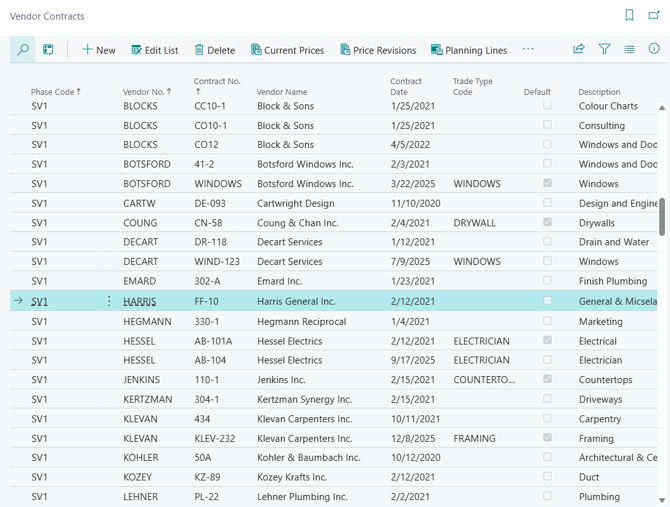
Task: Open page in new window icon
Action: (x=654, y=16)
